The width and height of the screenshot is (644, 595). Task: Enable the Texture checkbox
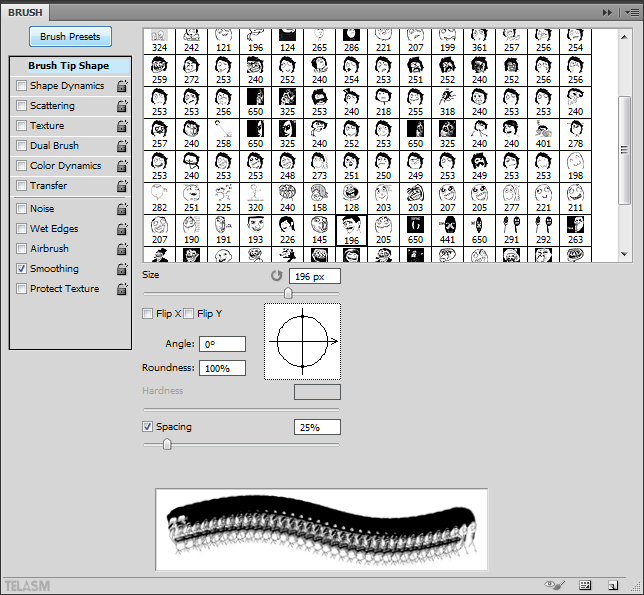pos(21,125)
